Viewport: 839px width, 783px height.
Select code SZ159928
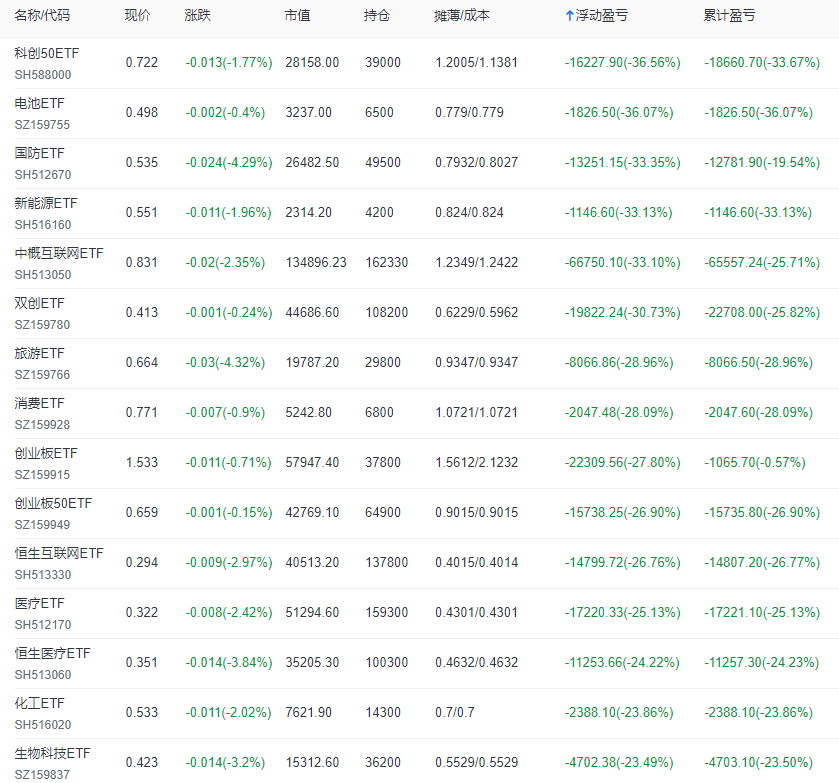(x=42, y=425)
